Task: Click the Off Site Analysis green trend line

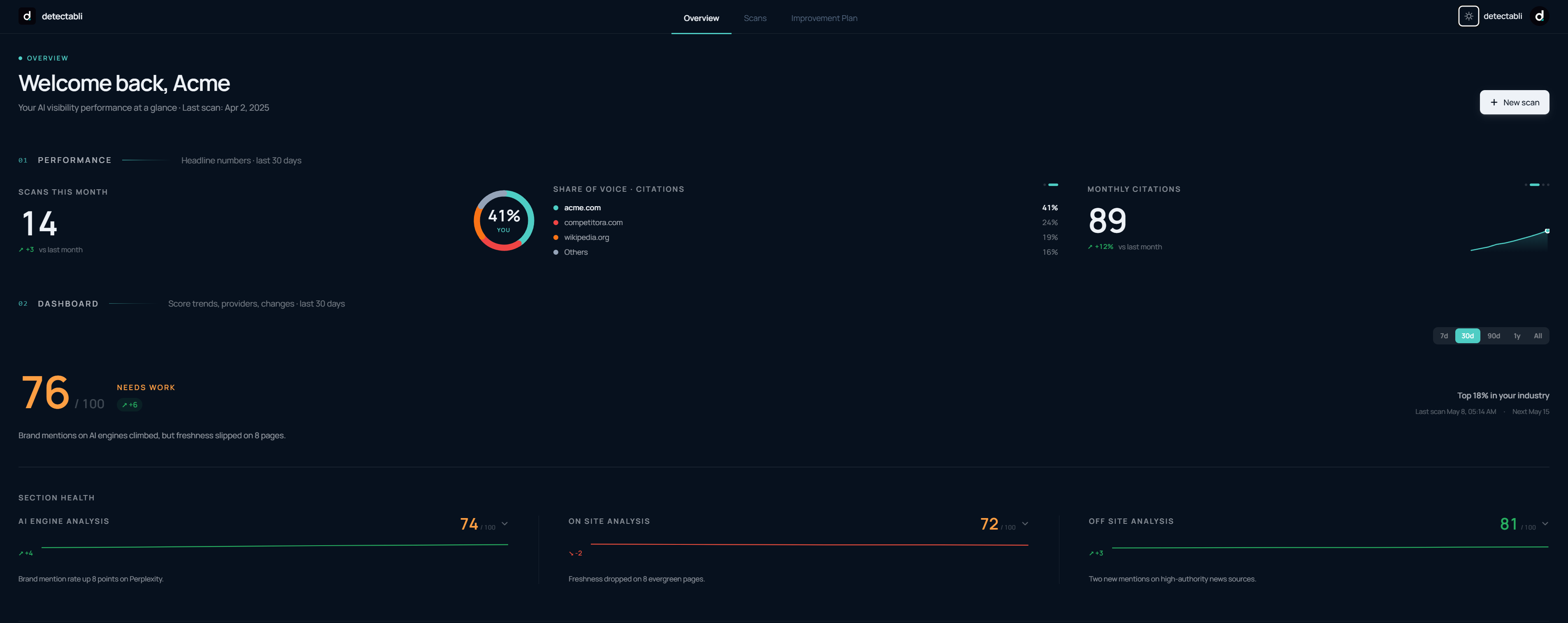Action: (x=1330, y=547)
